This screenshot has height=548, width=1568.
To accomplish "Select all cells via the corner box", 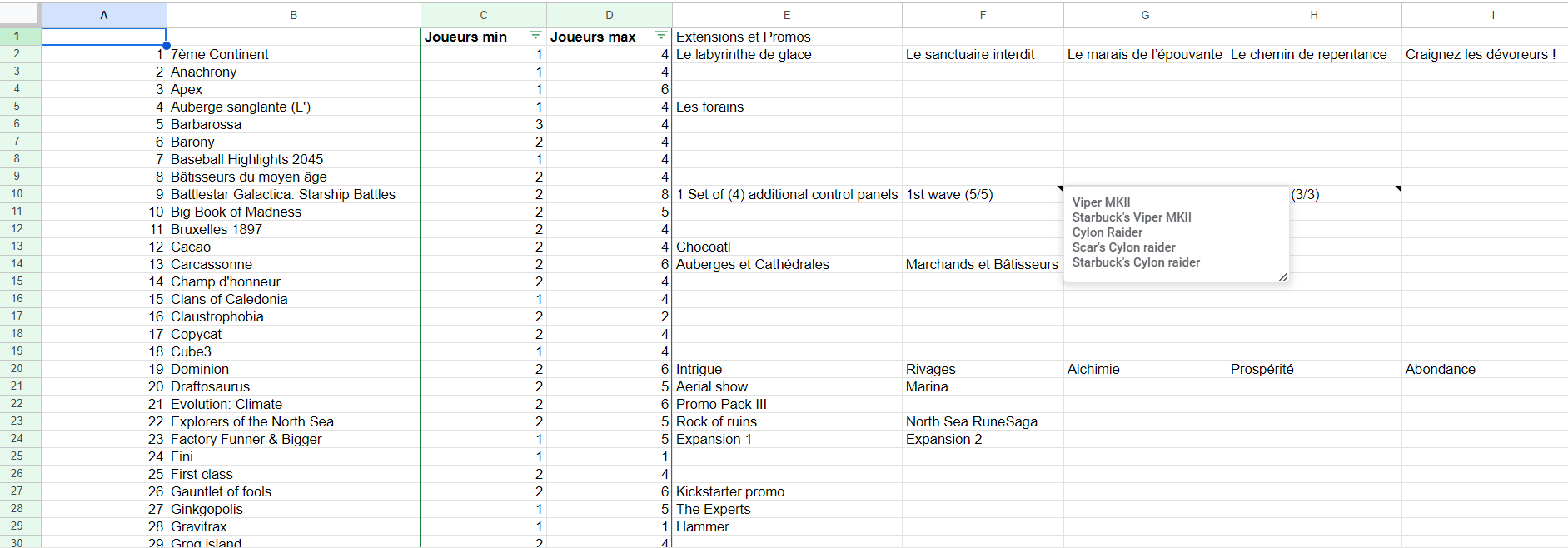I will pyautogui.click(x=20, y=14).
